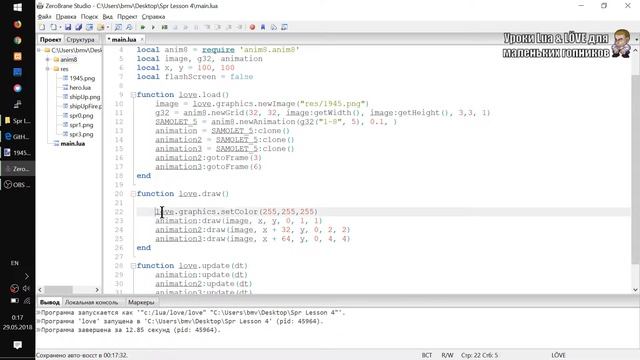This screenshot has width=640, height=360.
Task: Open the Файл menu
Action: tap(44, 17)
